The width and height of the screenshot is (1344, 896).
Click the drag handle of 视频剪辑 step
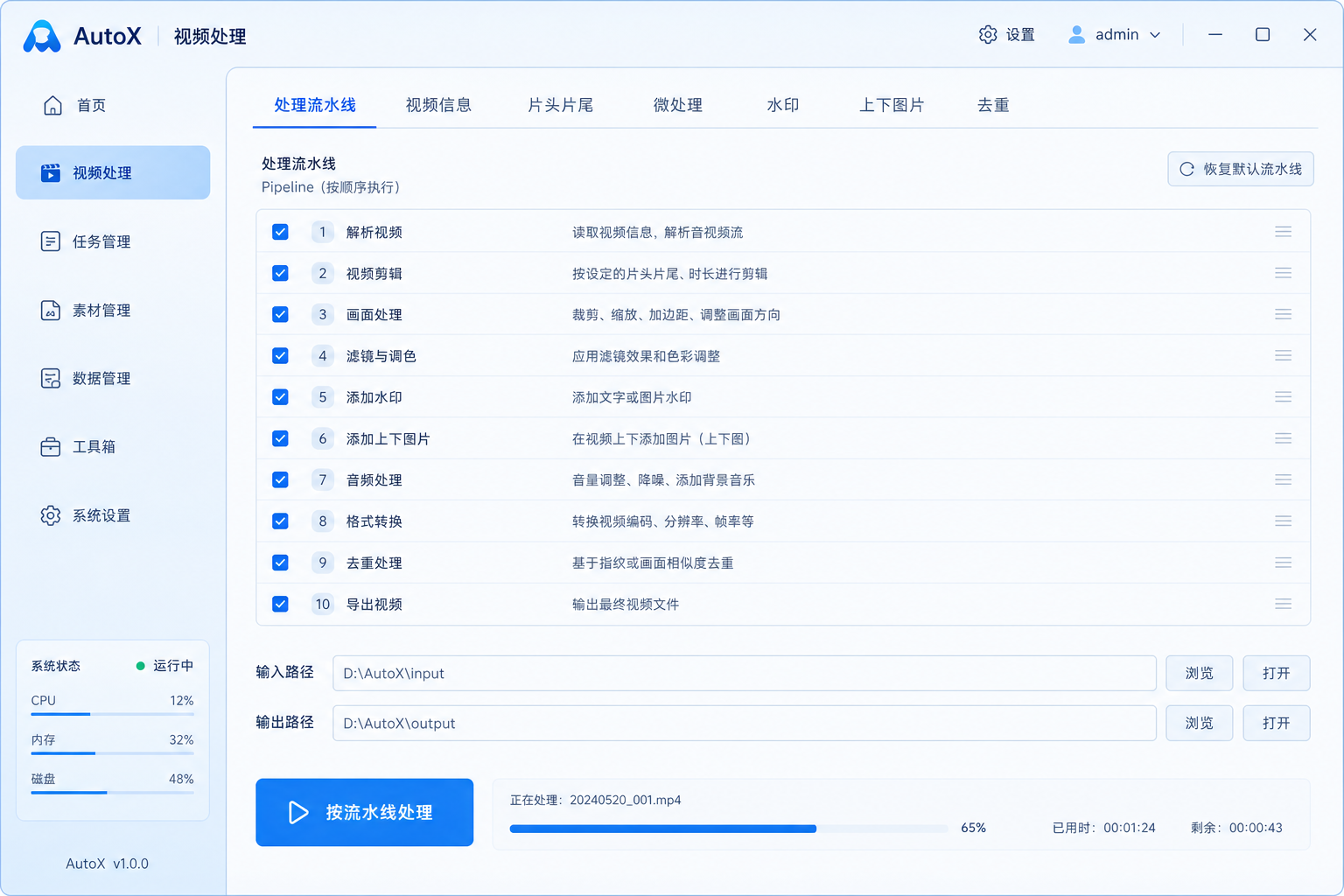[1284, 273]
